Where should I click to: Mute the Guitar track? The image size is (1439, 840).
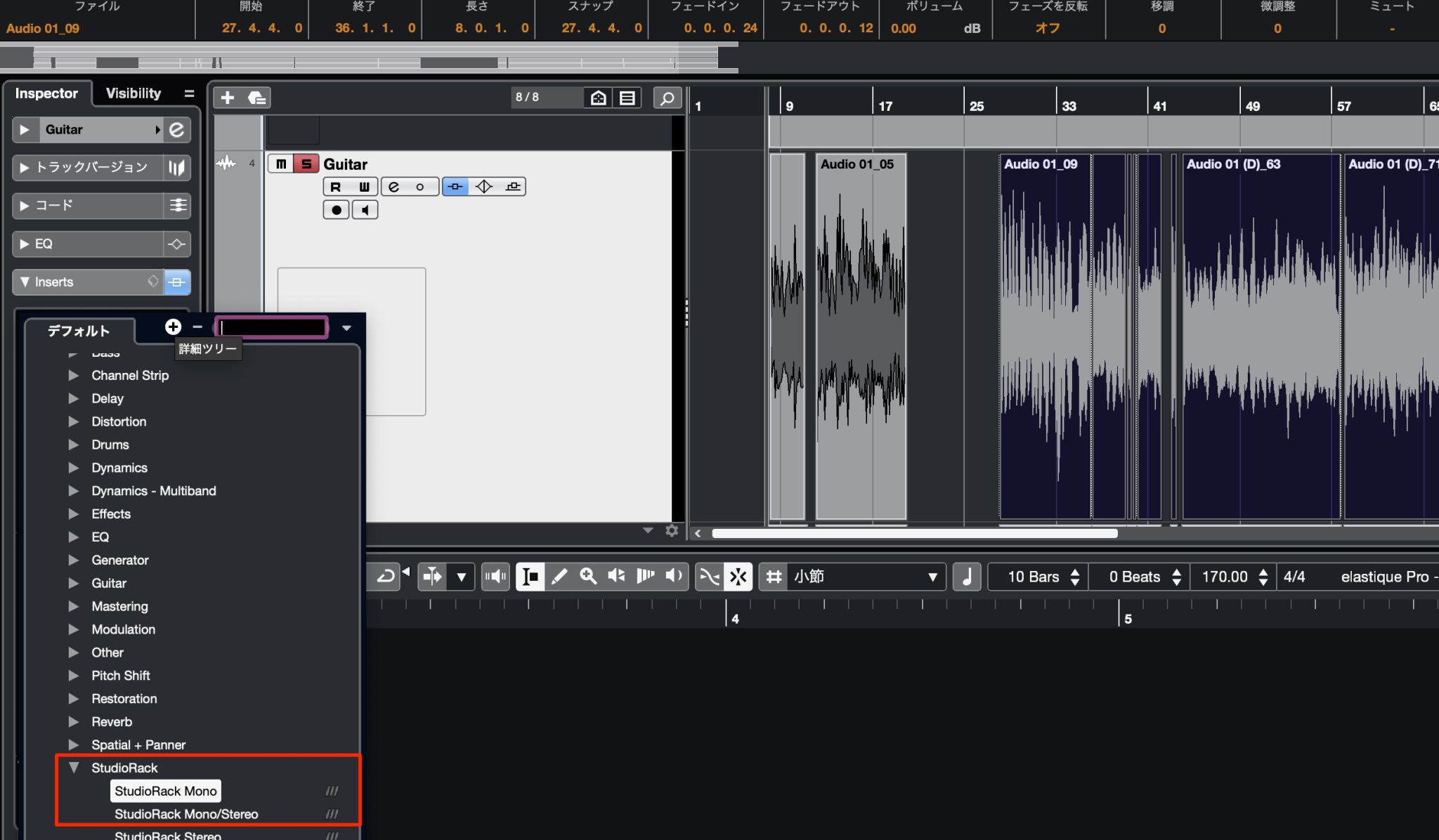281,164
